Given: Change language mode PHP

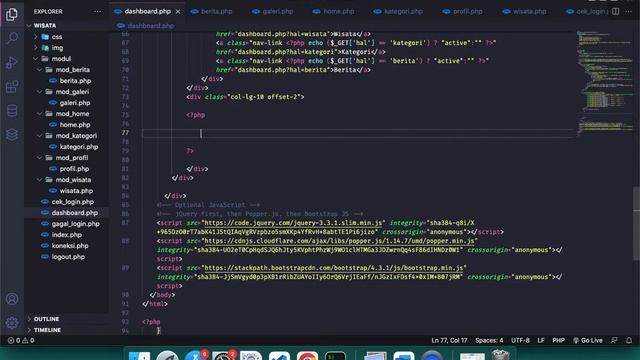Looking at the screenshot, I should point(558,340).
